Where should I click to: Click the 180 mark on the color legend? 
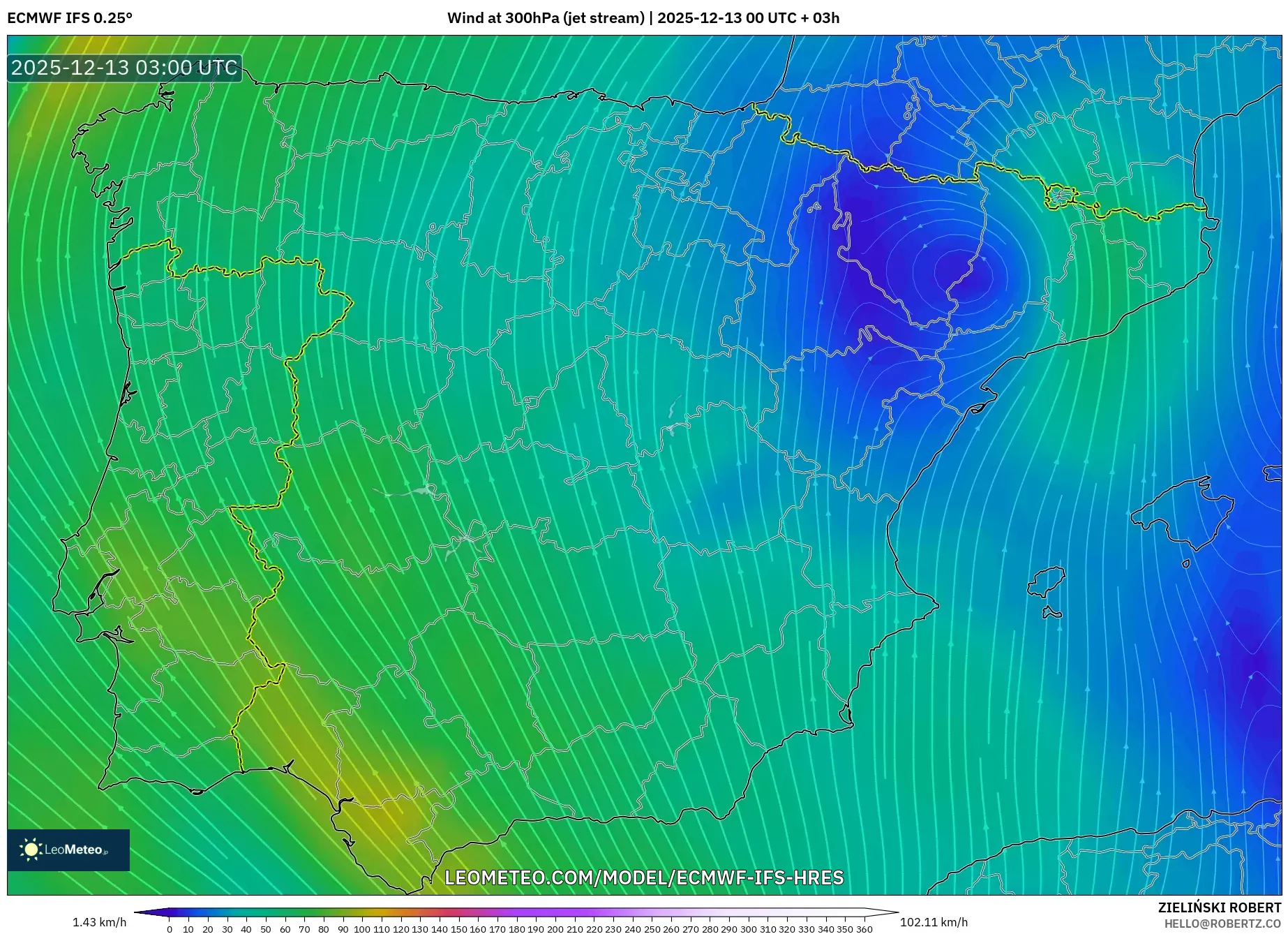518,929
